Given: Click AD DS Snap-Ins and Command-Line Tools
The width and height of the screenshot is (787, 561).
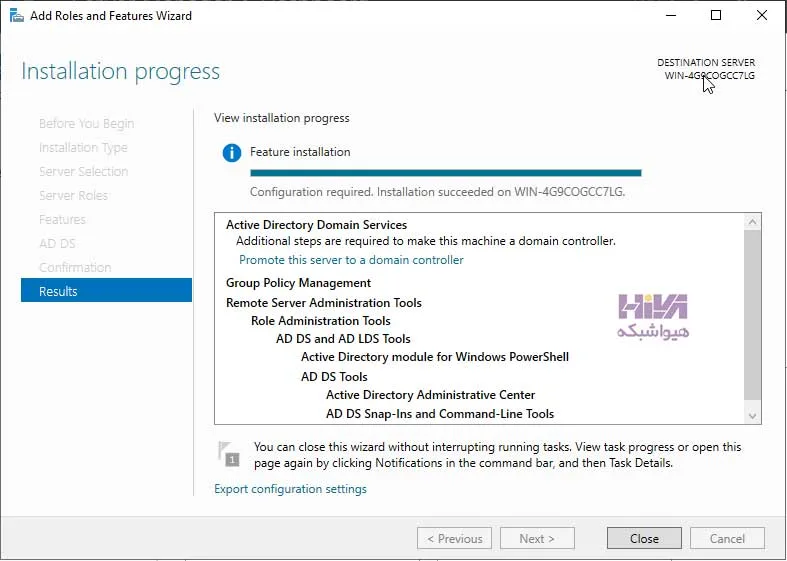Looking at the screenshot, I should tap(440, 414).
